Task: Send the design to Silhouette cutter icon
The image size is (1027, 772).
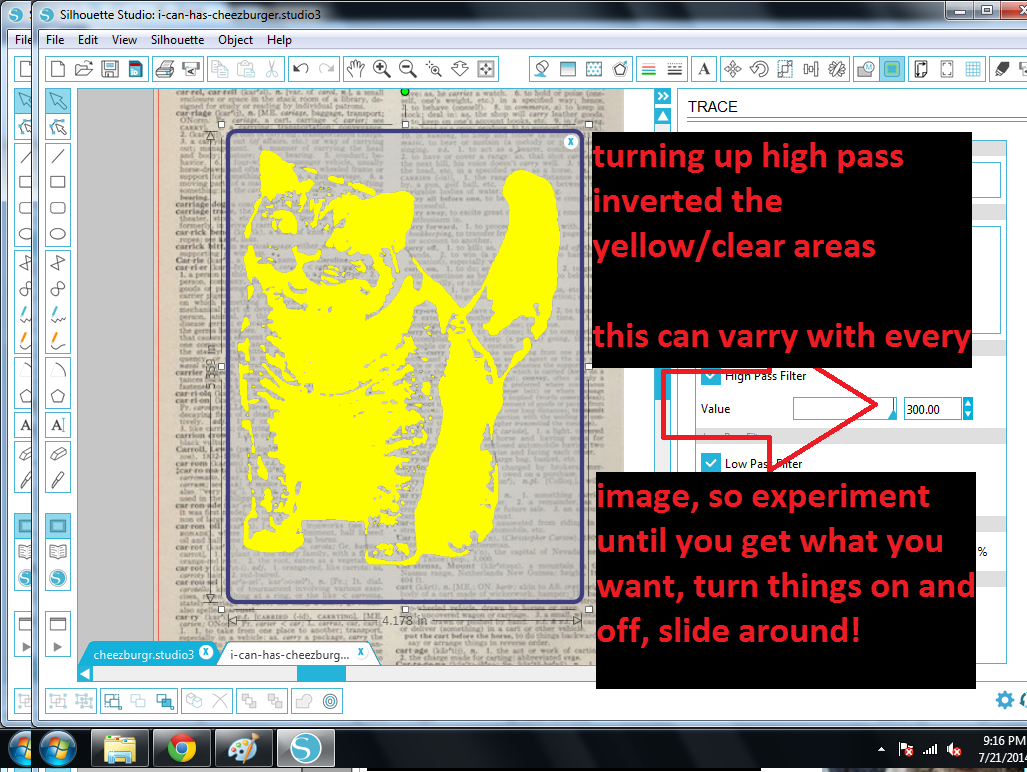Action: [191, 69]
